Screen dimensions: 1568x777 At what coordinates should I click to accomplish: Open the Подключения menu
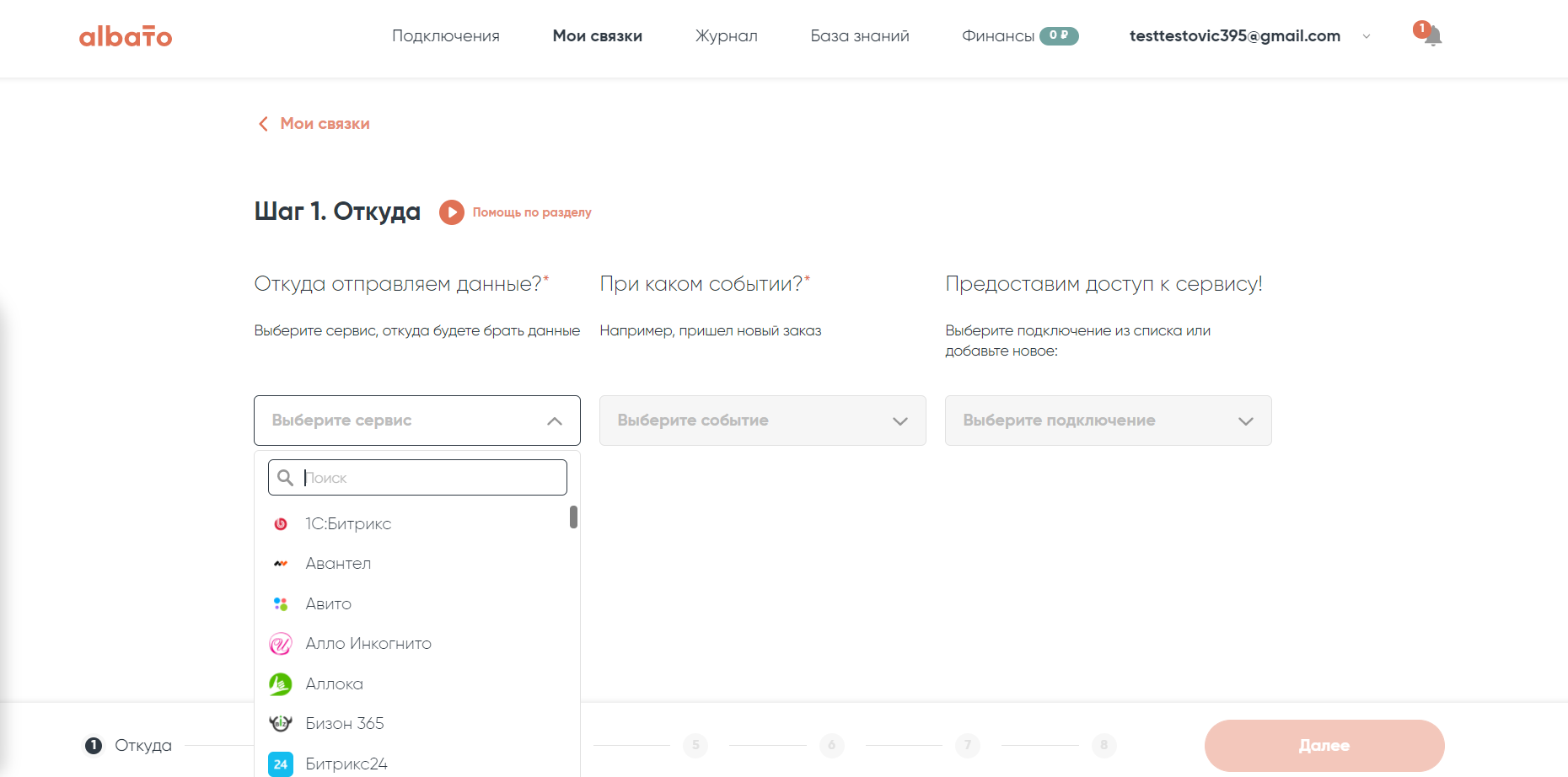[446, 36]
